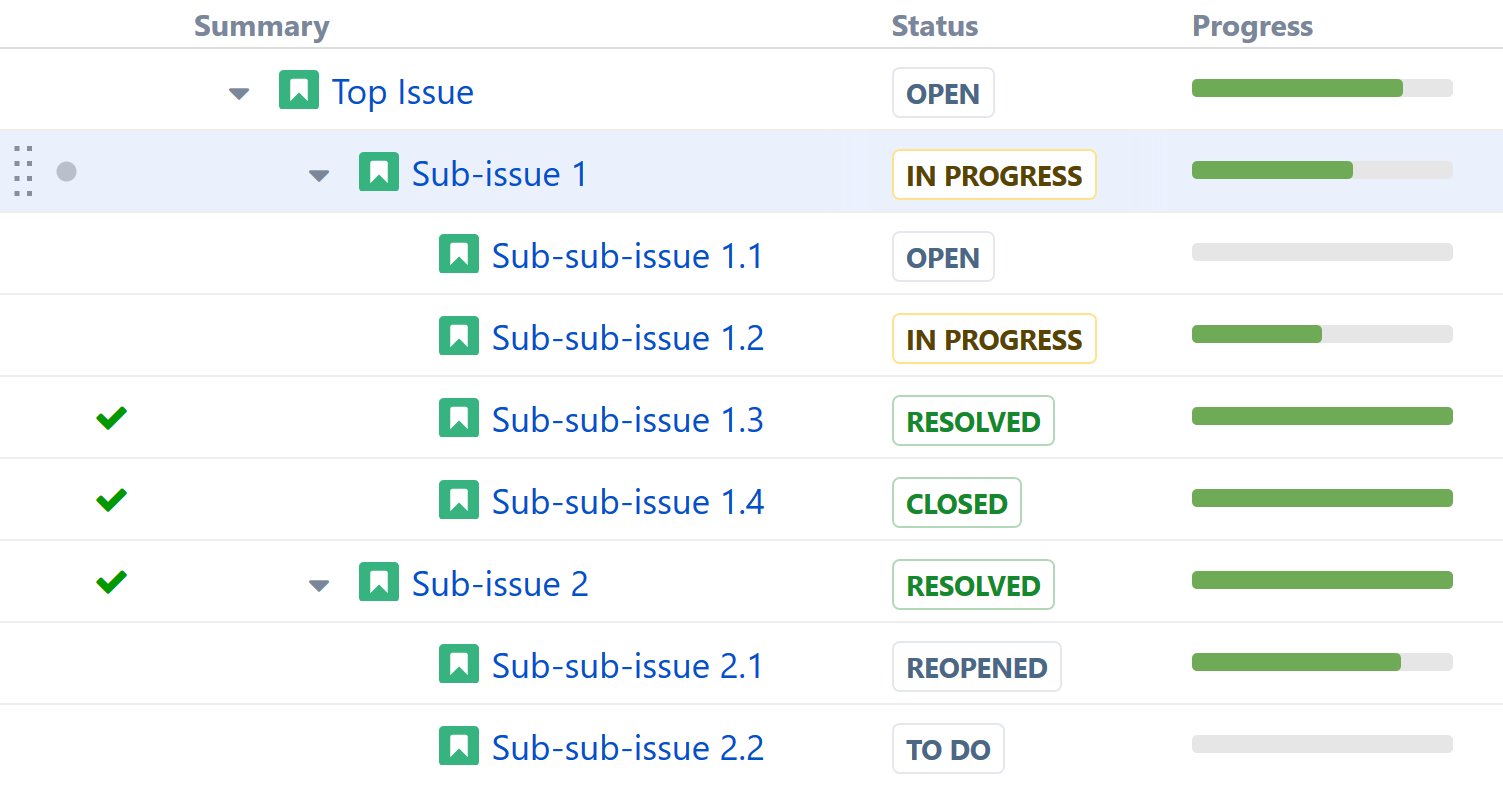Click the checkmark next to Sub-sub-issue 1.3
The image size is (1503, 785).
click(111, 417)
